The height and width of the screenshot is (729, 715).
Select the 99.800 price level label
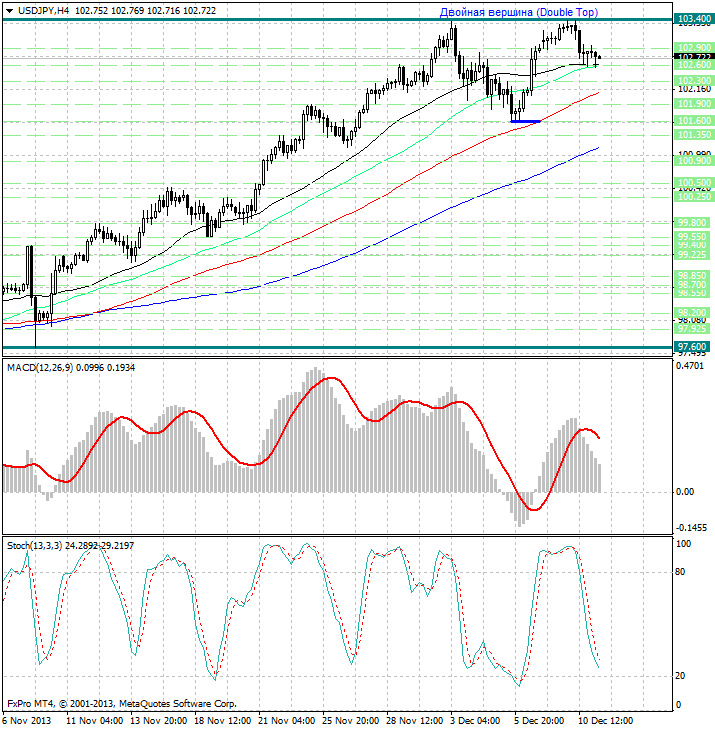(691, 222)
